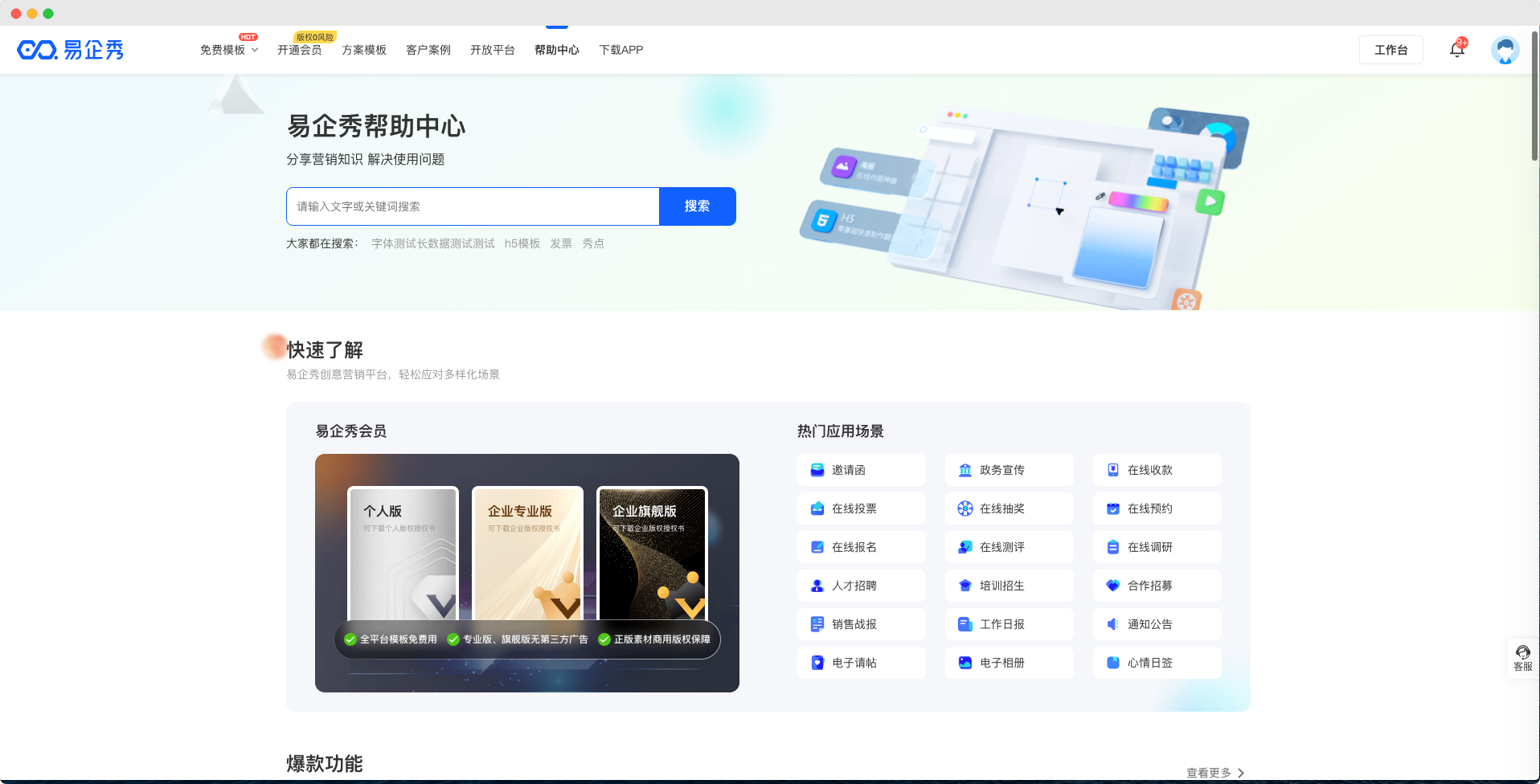Click the 人才招聘 person icon
This screenshot has width=1540, height=784.
pos(817,586)
